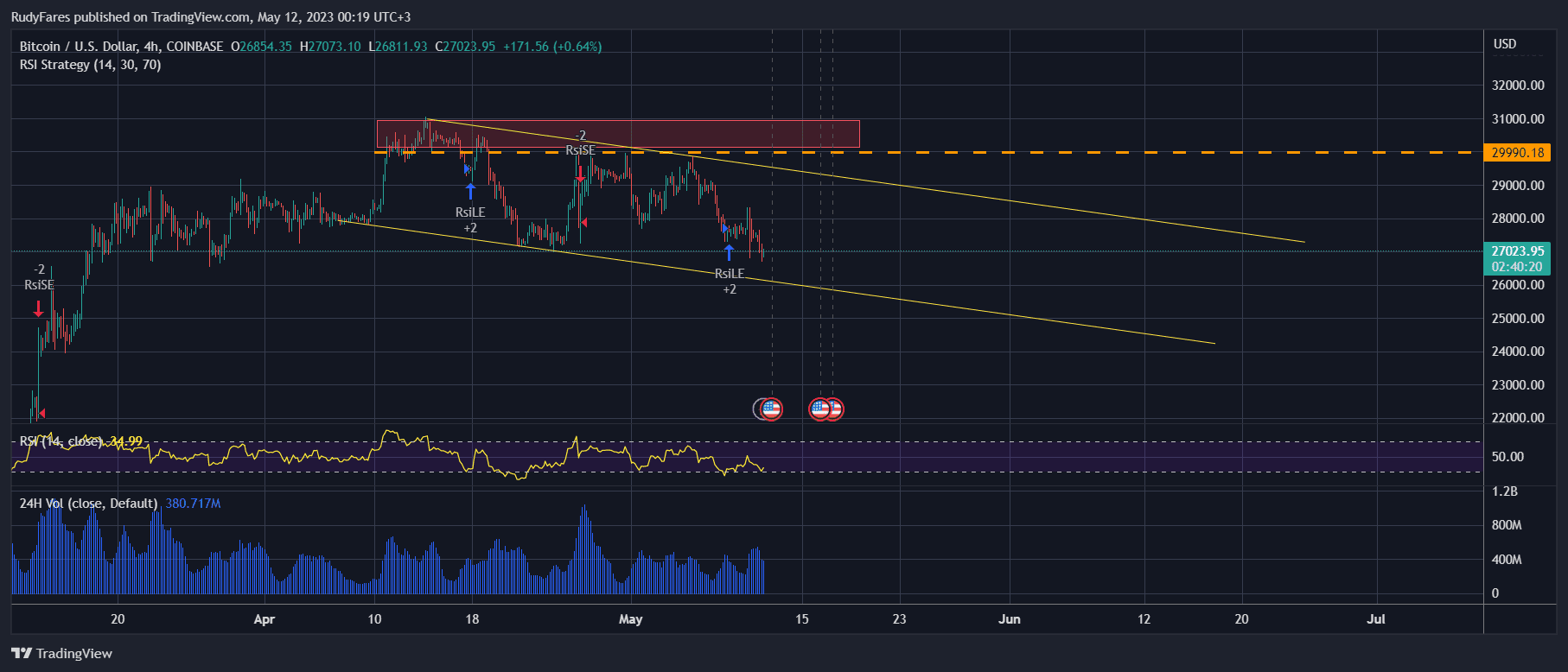Screen dimensions: 1568x672
Task: Click the 28000.00 price axis label
Action: tap(1518, 219)
